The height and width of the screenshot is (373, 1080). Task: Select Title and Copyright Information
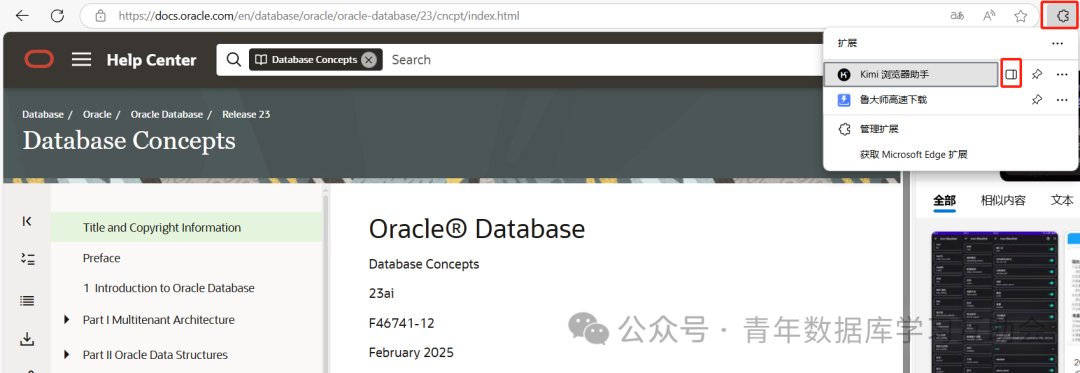pyautogui.click(x=186, y=227)
